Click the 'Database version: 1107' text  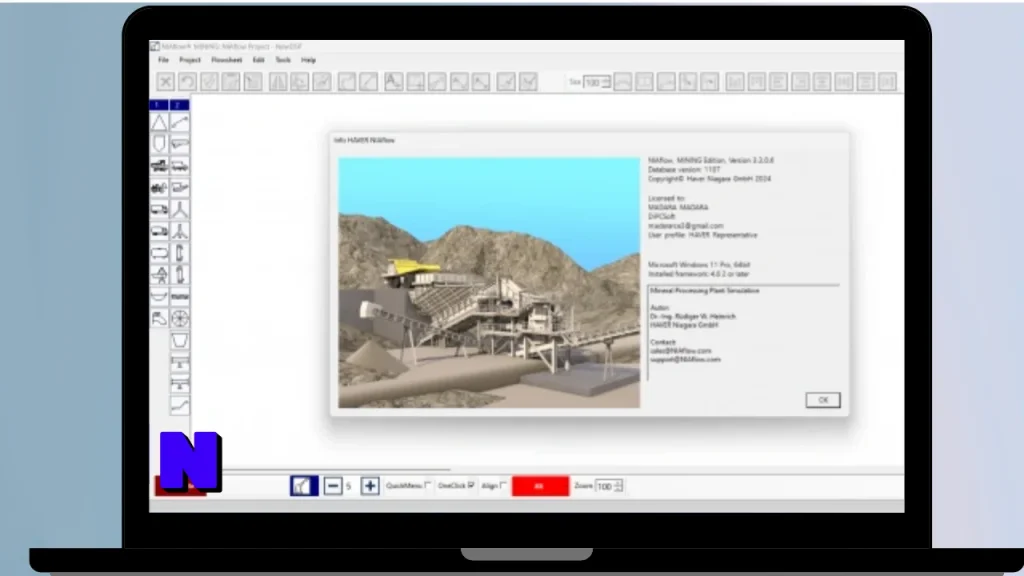pos(684,170)
